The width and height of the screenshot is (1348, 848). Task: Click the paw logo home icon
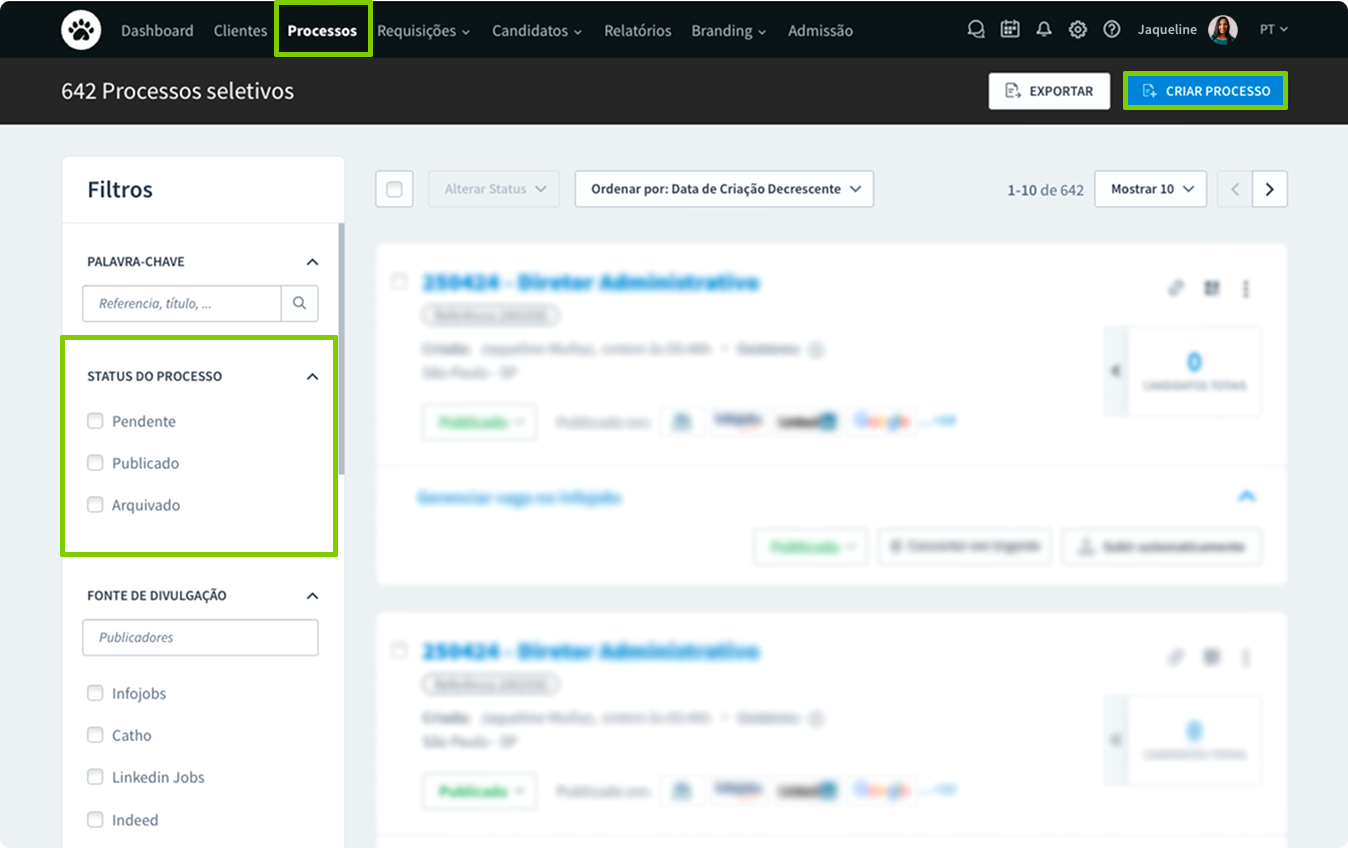(x=81, y=30)
